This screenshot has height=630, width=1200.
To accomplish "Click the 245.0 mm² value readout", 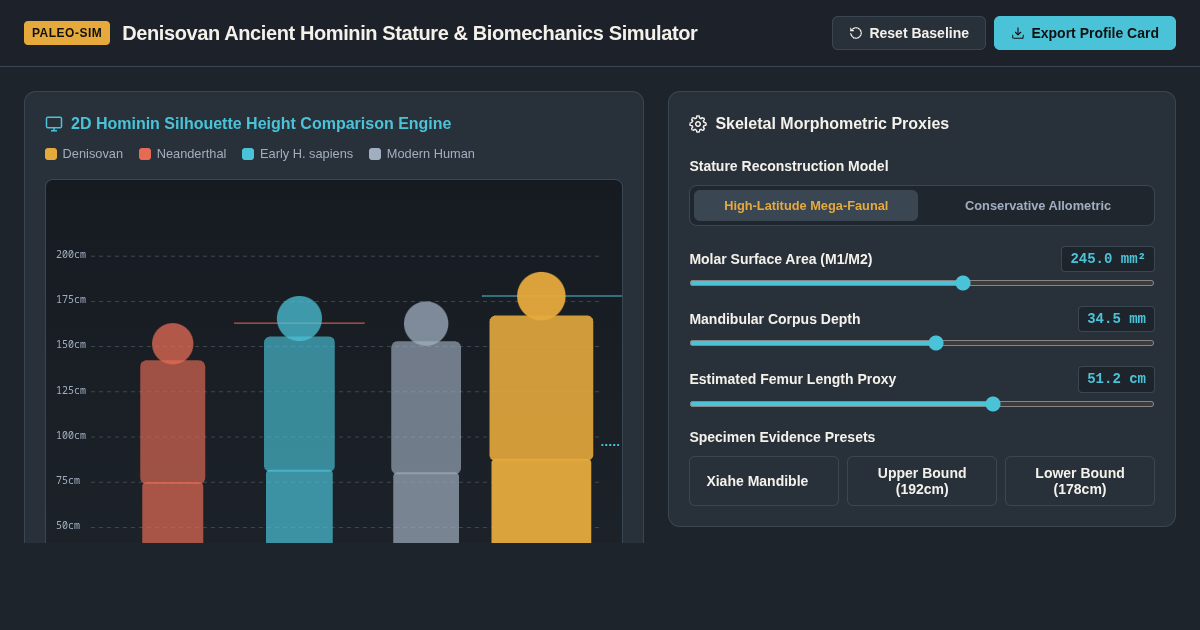I will (1108, 259).
